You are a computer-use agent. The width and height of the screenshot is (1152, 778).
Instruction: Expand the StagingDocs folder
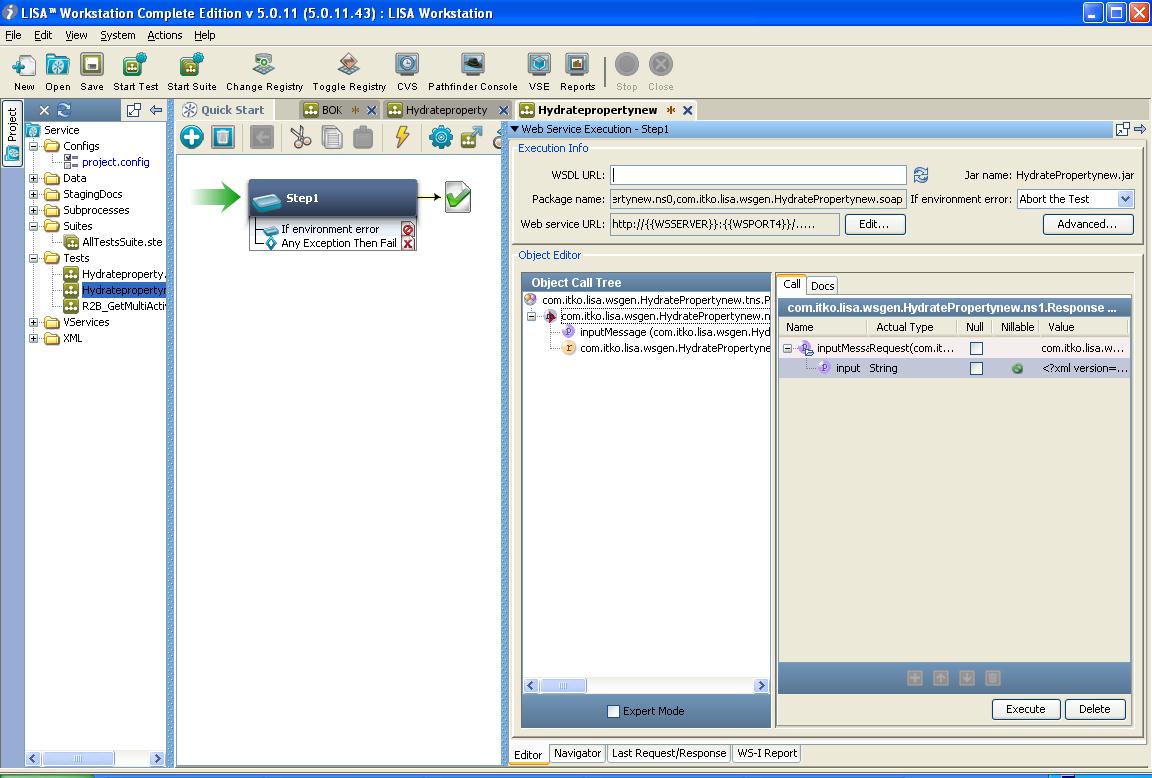coord(34,194)
